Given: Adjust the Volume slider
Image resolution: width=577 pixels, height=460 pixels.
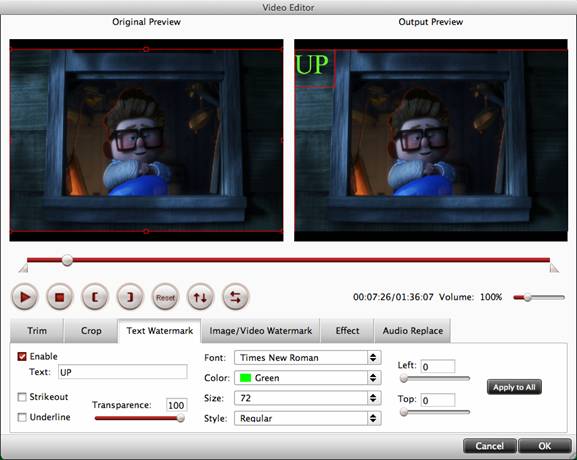Looking at the screenshot, I should [x=539, y=297].
